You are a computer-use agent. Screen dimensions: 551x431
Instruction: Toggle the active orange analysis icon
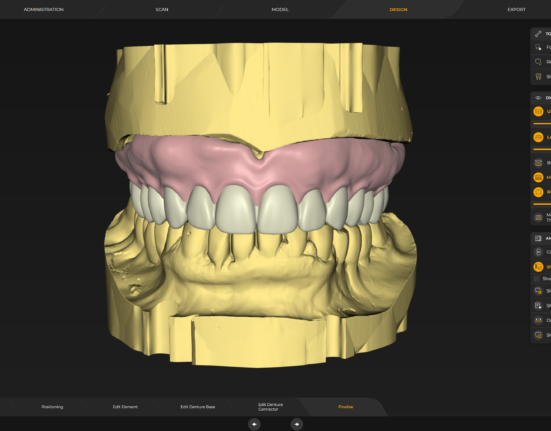click(x=538, y=267)
